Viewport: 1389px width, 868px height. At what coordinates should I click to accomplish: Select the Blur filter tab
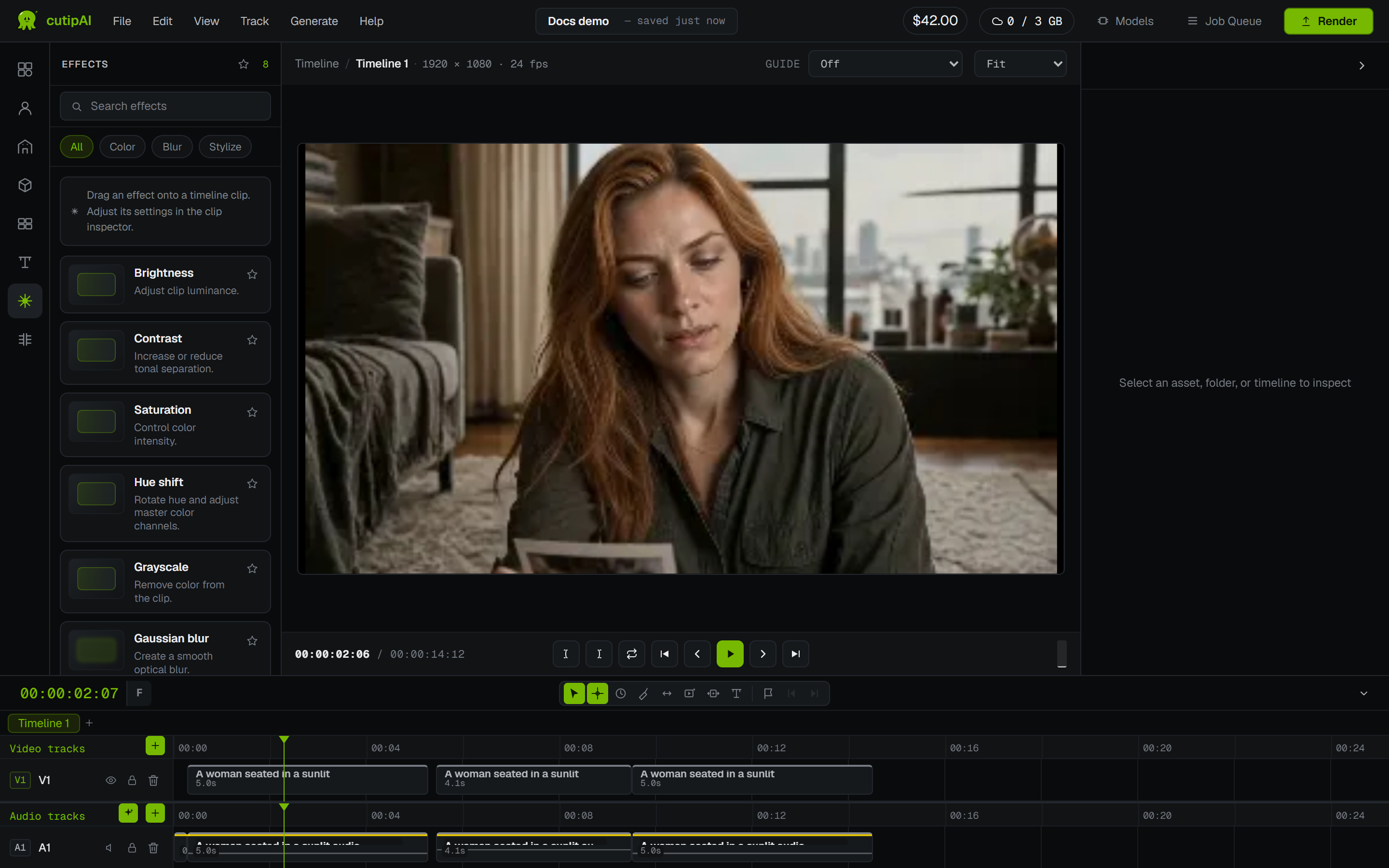pos(172,147)
